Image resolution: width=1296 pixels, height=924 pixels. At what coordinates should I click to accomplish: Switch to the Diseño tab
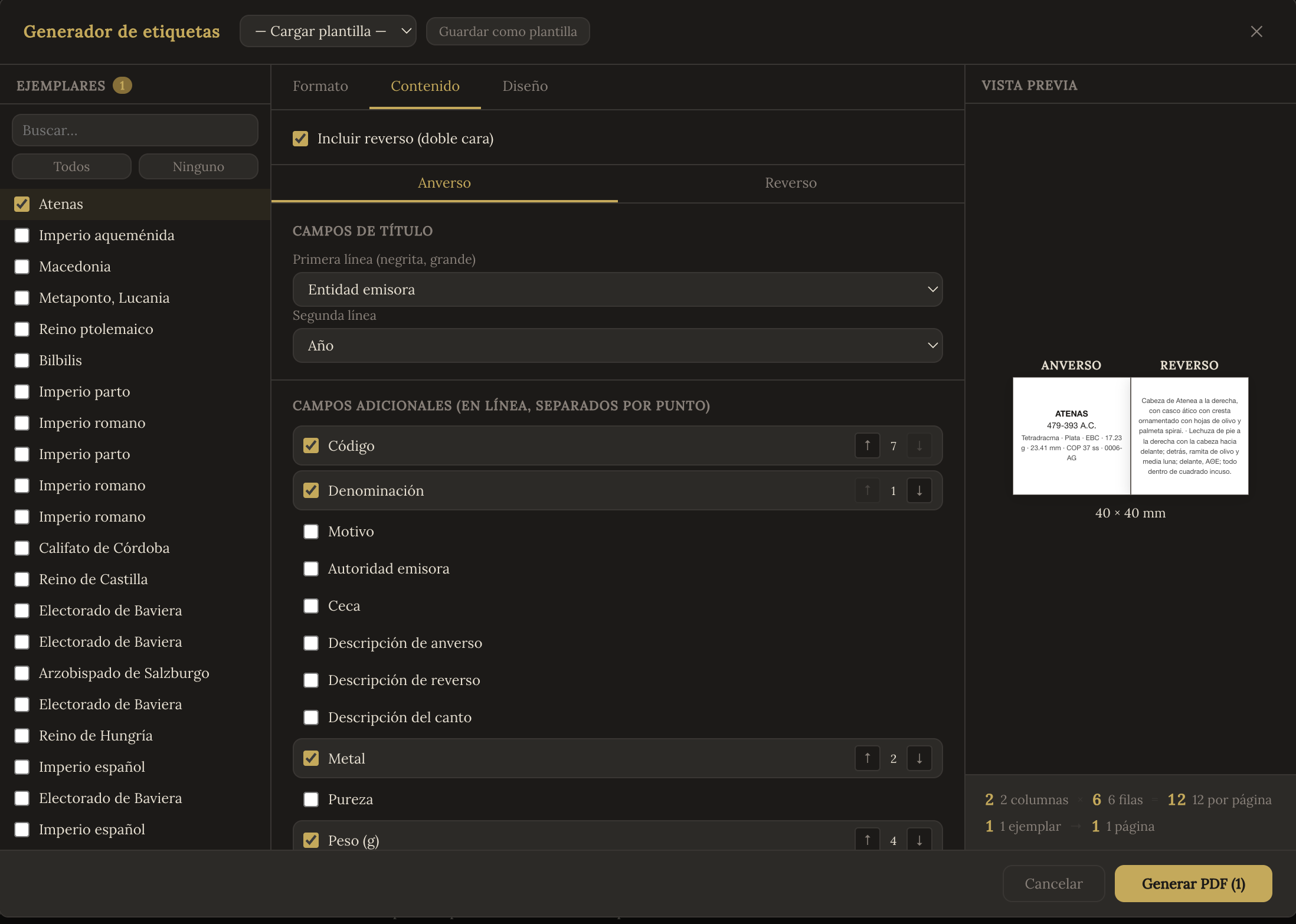click(525, 86)
